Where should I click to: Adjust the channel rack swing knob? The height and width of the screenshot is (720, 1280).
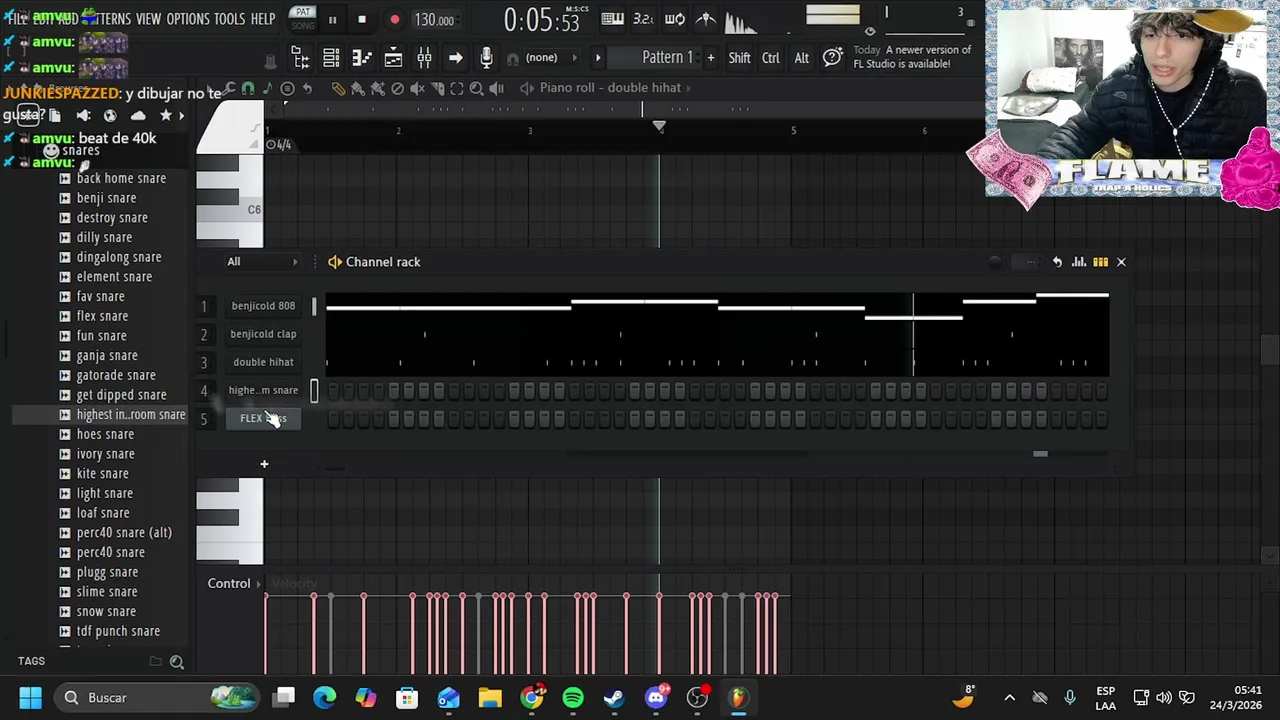coord(995,262)
